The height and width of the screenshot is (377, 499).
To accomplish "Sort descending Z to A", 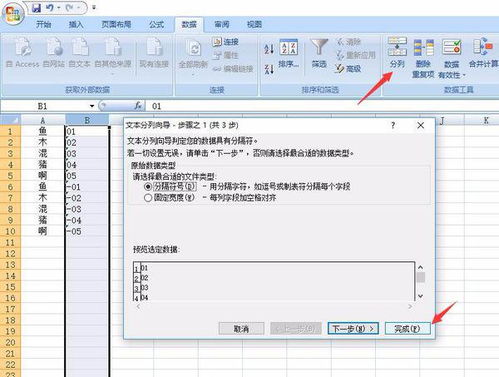I will click(269, 69).
